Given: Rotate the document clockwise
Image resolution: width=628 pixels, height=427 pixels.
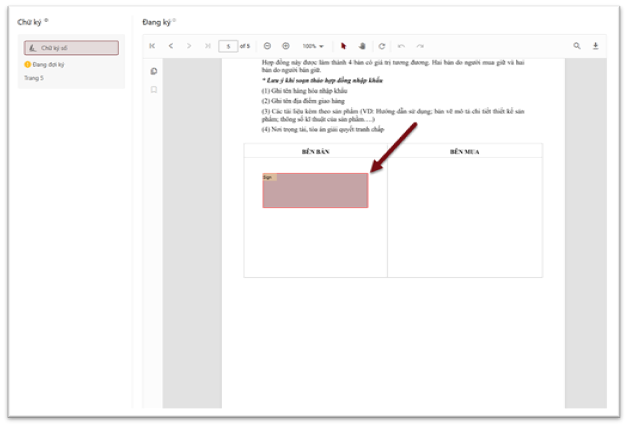Looking at the screenshot, I should [x=382, y=46].
